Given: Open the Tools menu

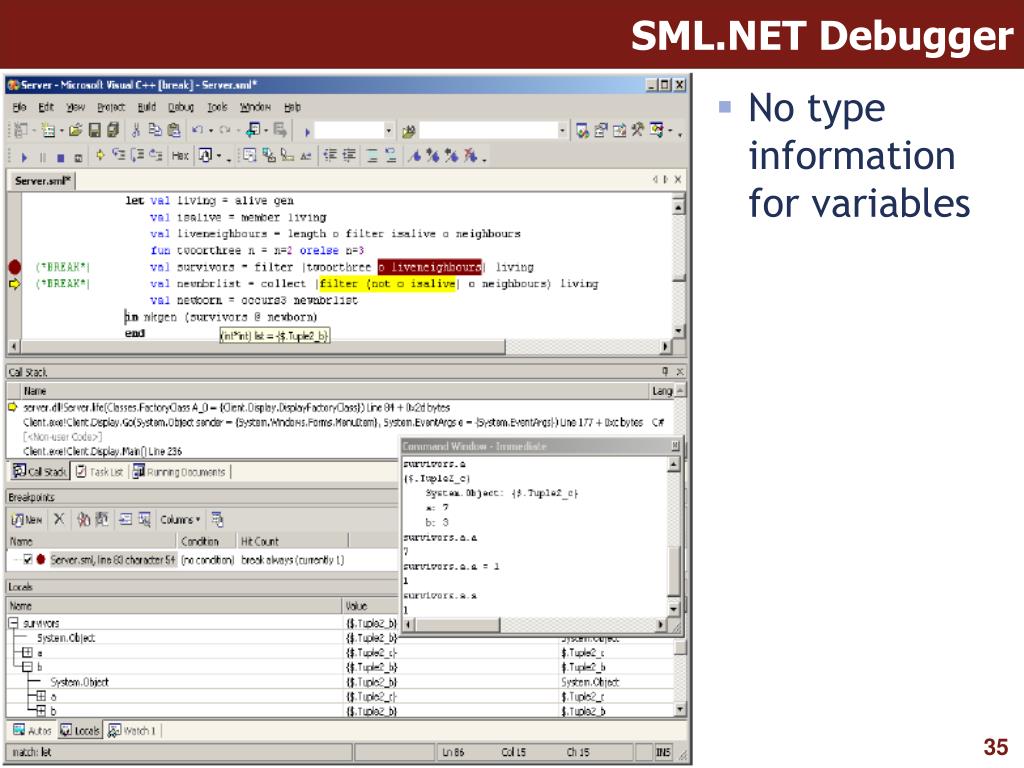Looking at the screenshot, I should pyautogui.click(x=217, y=107).
